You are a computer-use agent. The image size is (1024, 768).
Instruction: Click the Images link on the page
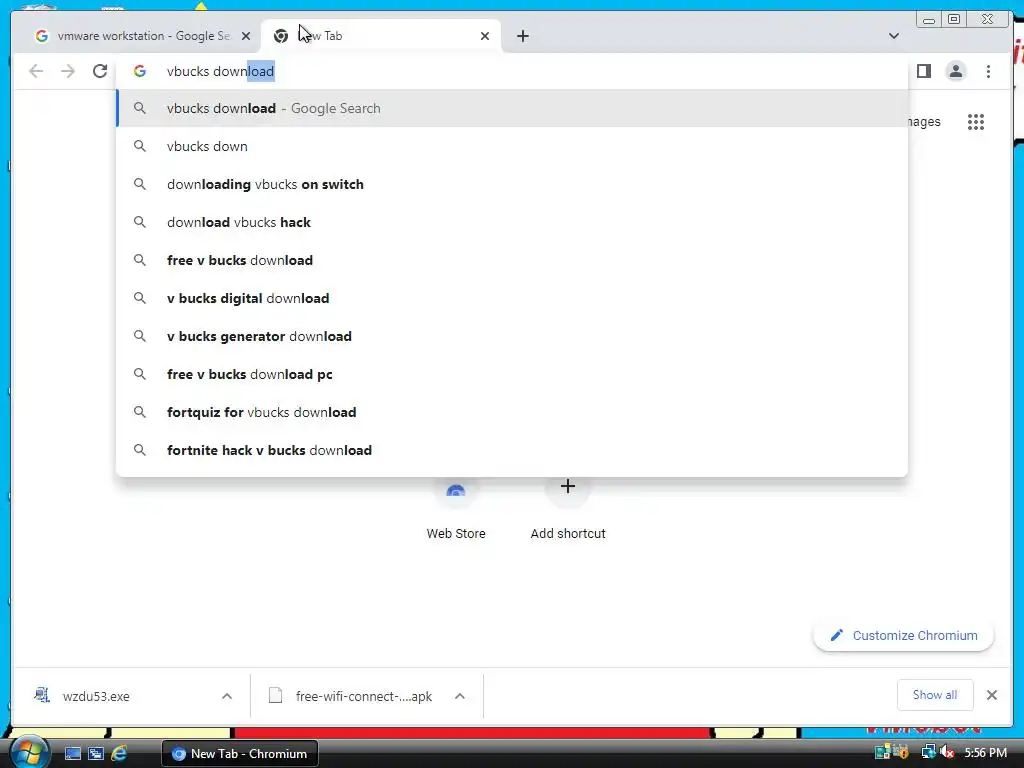(x=923, y=122)
